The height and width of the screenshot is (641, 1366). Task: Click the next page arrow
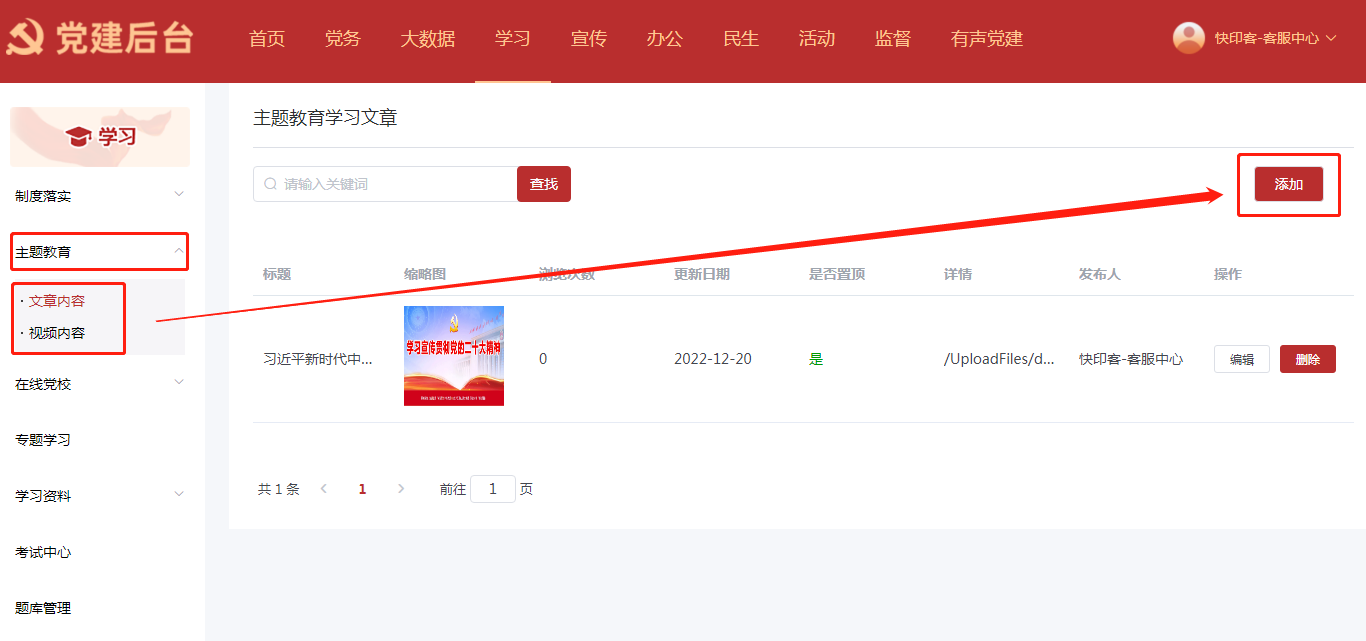point(401,489)
